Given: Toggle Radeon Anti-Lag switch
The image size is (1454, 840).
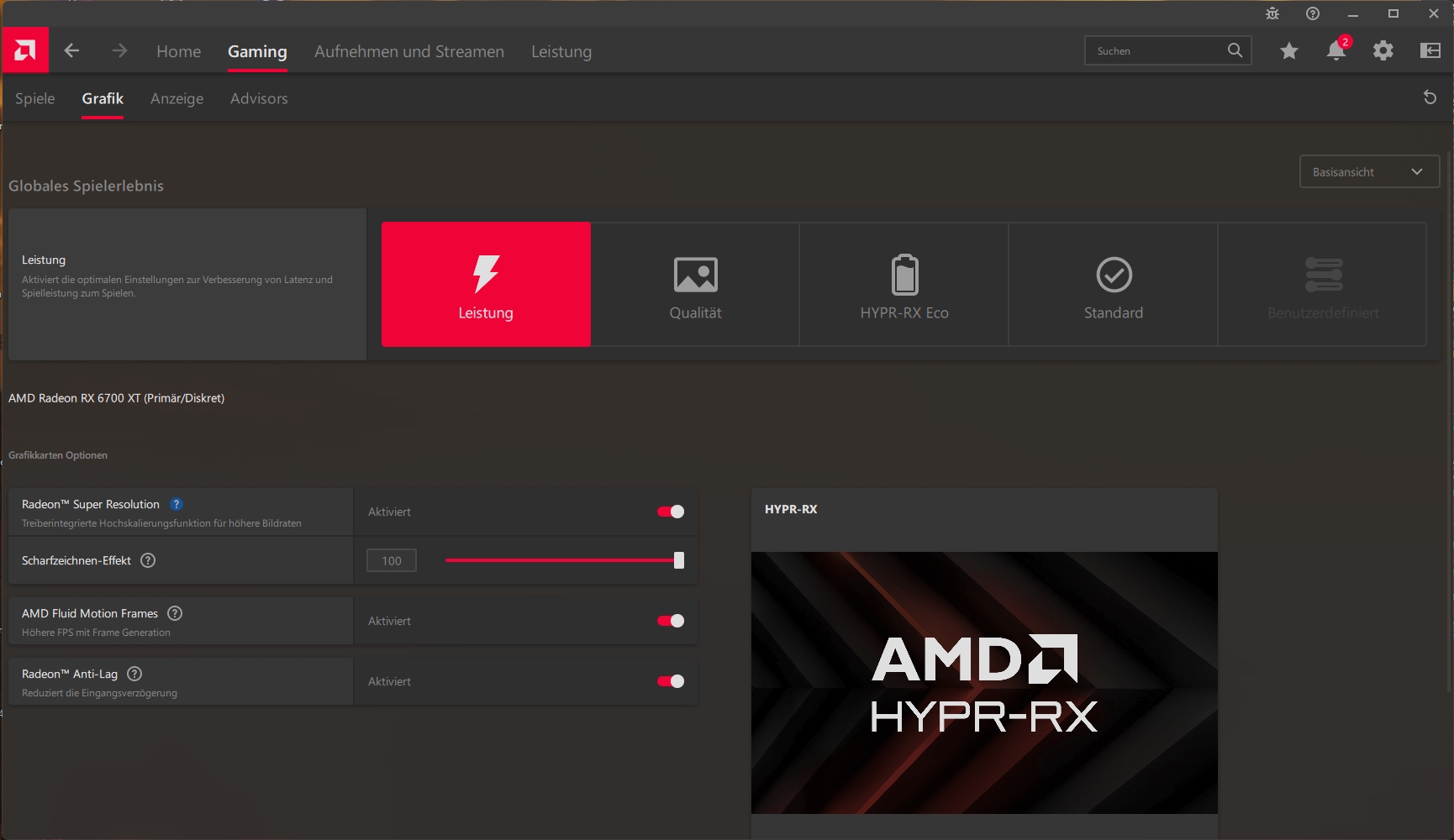Looking at the screenshot, I should point(671,681).
